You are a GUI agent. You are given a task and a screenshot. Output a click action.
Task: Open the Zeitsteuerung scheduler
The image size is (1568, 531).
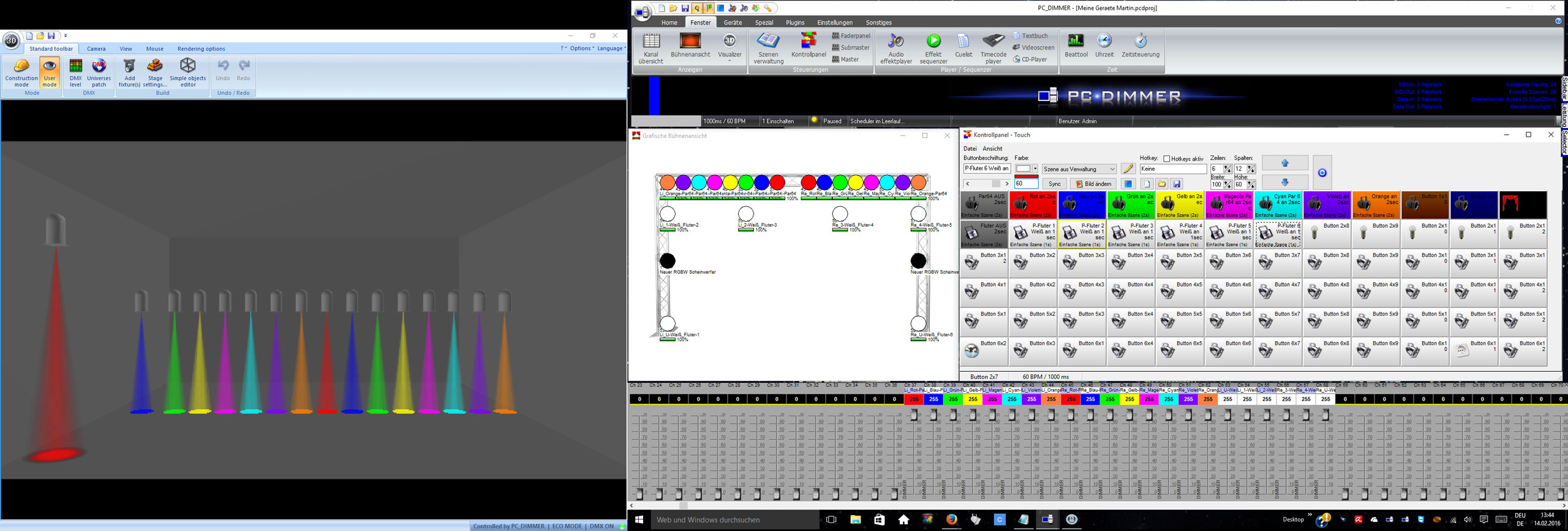point(1140,46)
